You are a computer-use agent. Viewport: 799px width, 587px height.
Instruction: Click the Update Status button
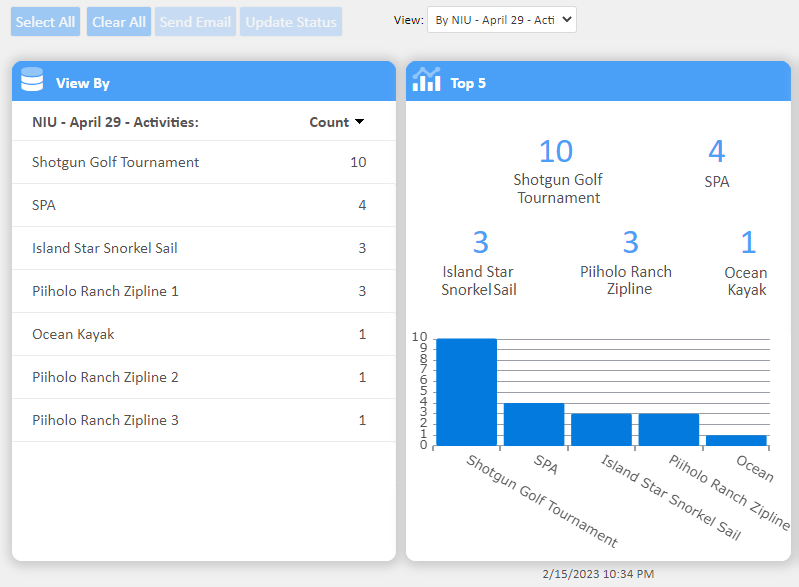click(x=291, y=22)
